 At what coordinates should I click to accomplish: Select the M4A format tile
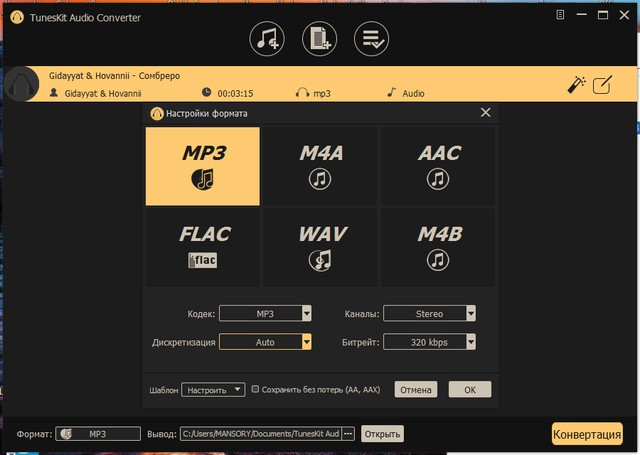pyautogui.click(x=320, y=166)
